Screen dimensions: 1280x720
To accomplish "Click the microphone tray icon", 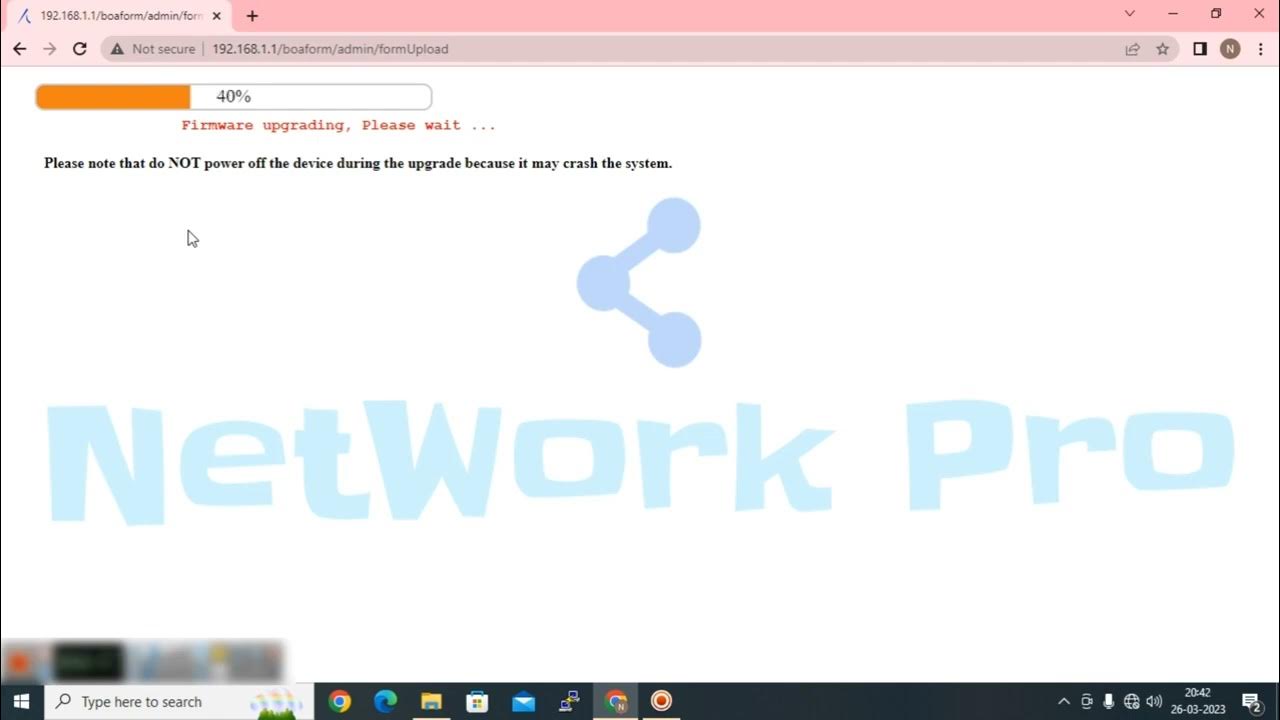I will click(x=1109, y=701).
